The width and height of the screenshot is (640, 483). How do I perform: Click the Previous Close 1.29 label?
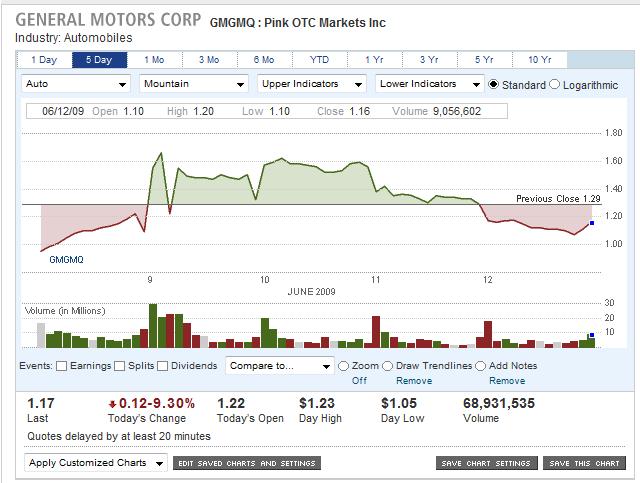pyautogui.click(x=558, y=199)
